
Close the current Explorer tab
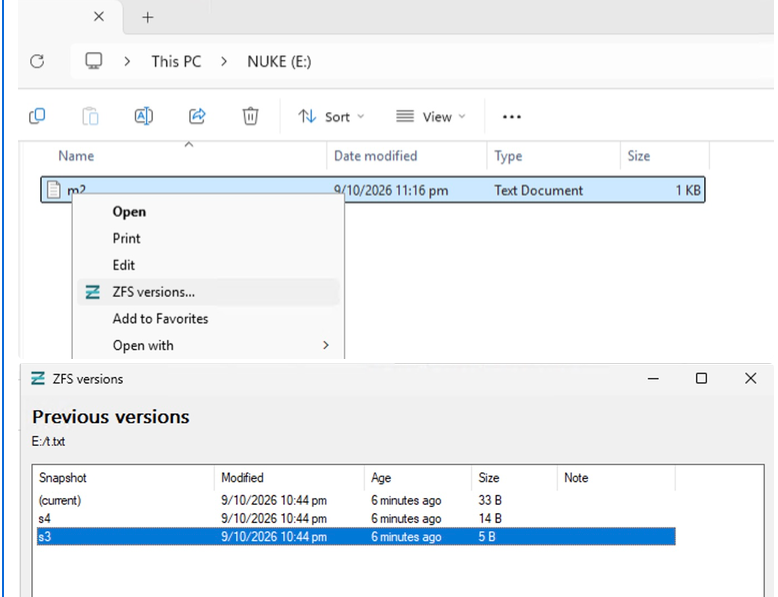pyautogui.click(x=99, y=17)
